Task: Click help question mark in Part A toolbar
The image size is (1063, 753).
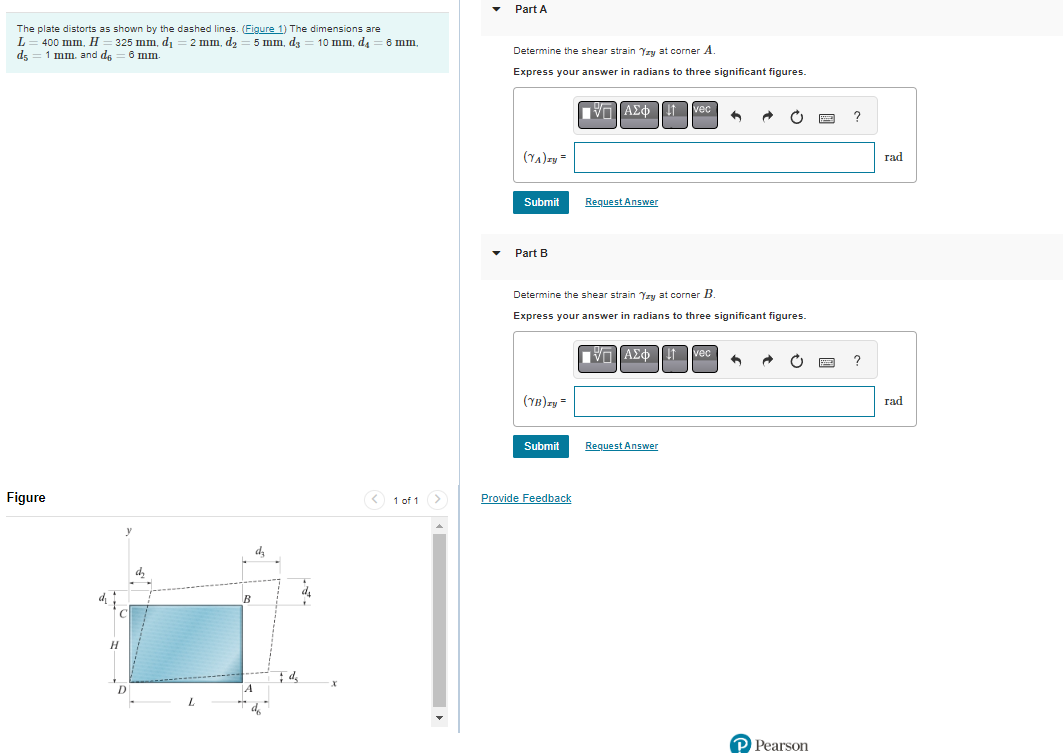Action: point(857,115)
